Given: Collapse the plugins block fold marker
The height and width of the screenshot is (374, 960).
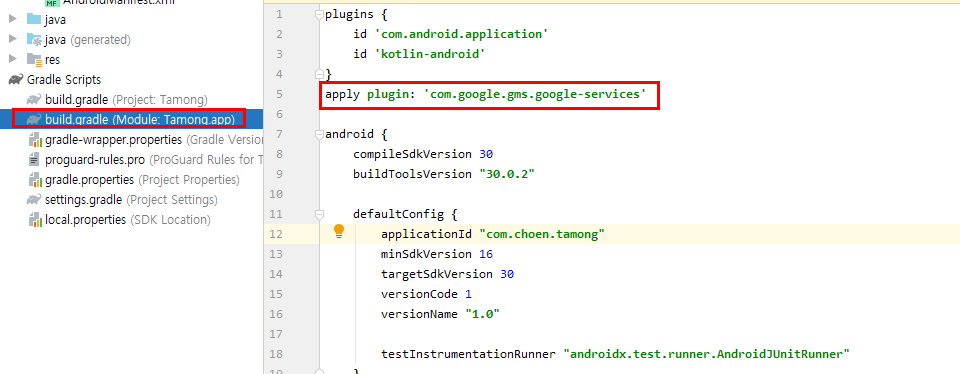Looking at the screenshot, I should pos(318,14).
